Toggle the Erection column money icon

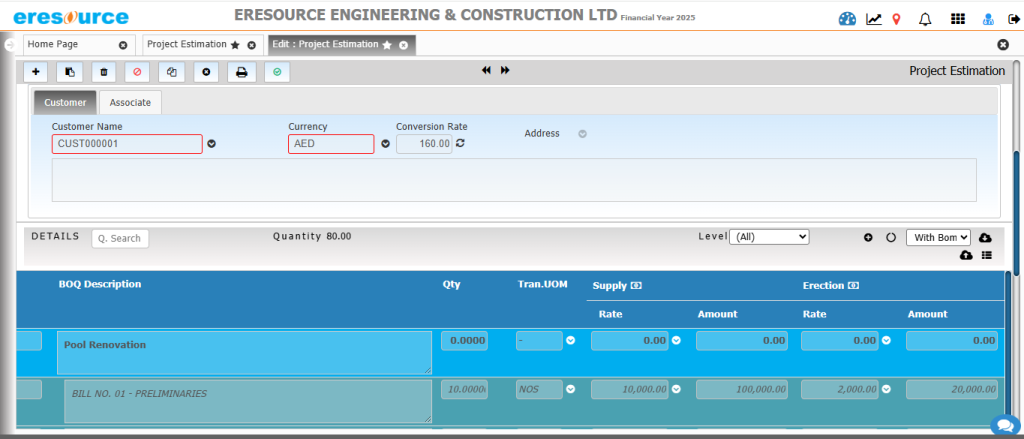855,286
